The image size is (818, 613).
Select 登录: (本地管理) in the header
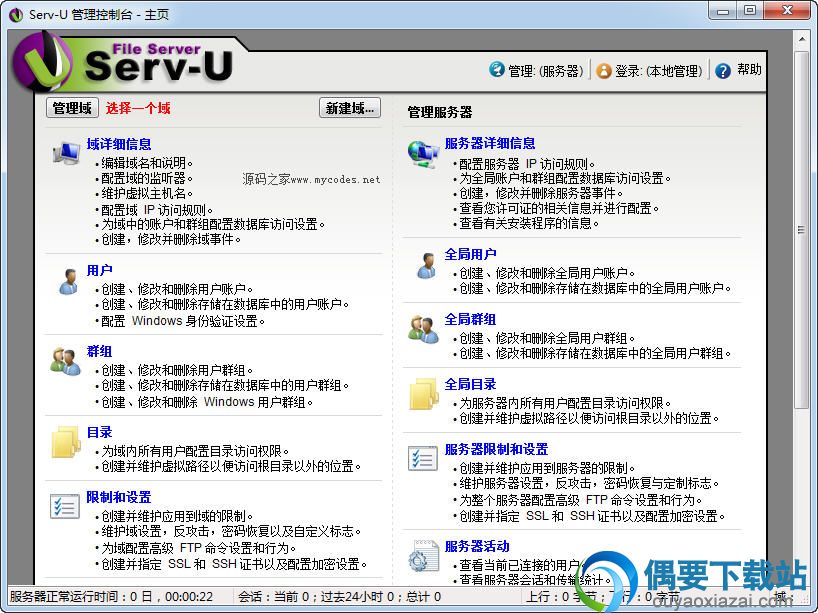coord(659,70)
